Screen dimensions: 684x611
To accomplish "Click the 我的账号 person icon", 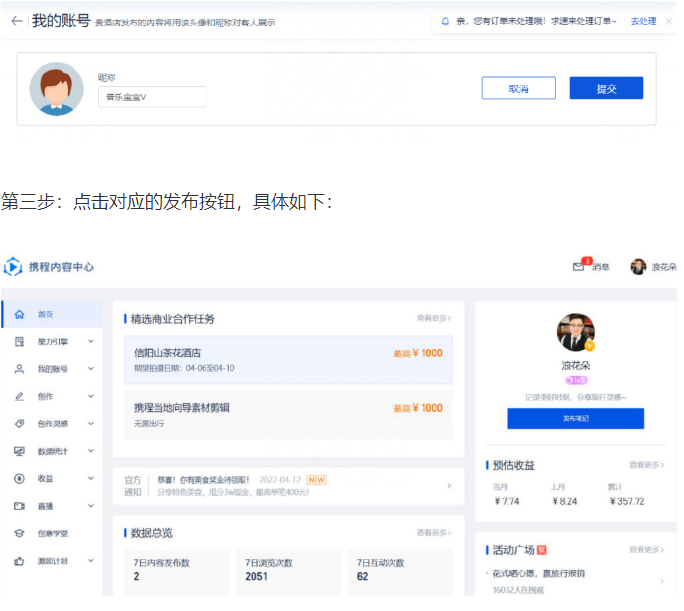I will coord(19,369).
